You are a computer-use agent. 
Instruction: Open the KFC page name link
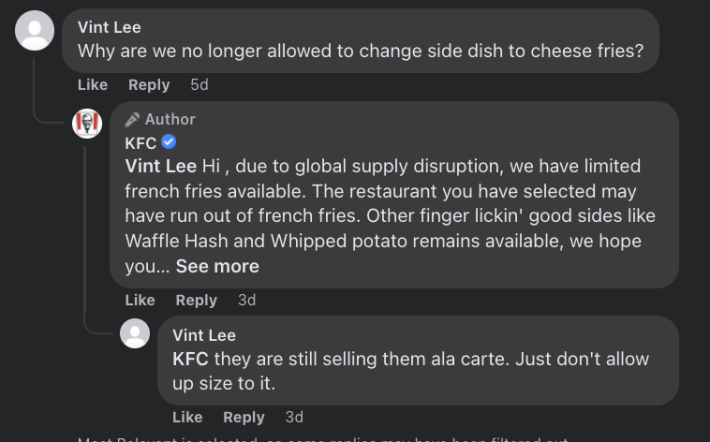pos(141,143)
